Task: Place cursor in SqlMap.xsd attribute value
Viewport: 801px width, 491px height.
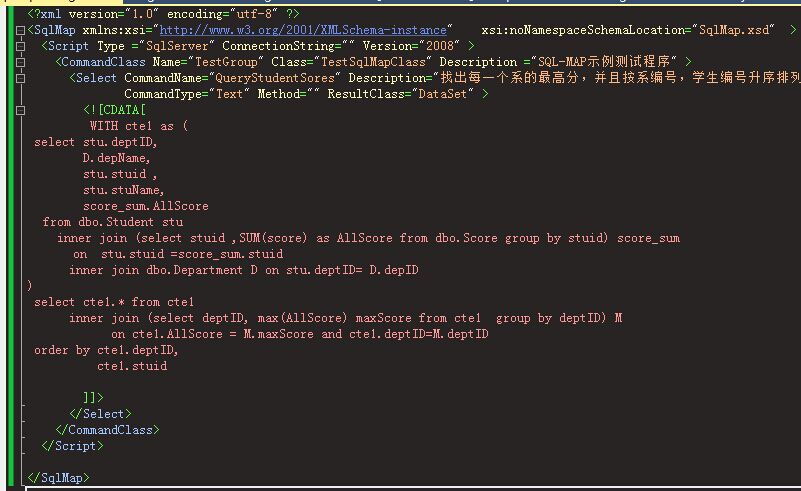Action: [x=734, y=30]
